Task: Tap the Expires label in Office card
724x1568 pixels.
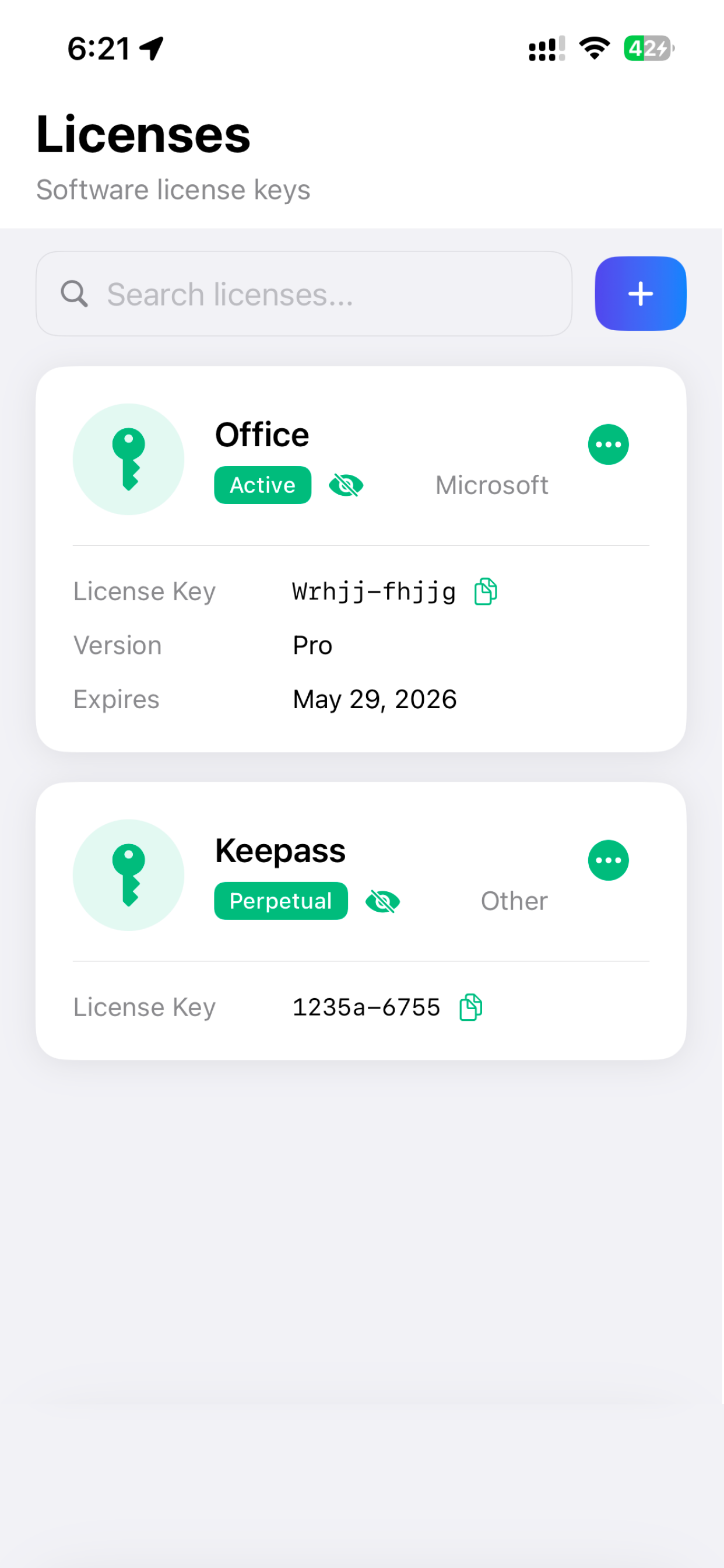Action: coord(116,699)
